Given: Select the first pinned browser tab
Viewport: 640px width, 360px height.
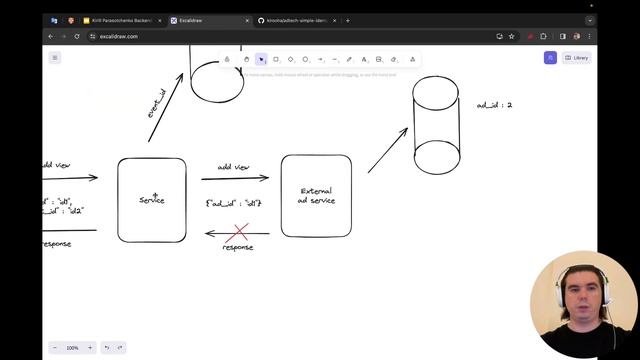Looking at the screenshot, I should [54, 20].
